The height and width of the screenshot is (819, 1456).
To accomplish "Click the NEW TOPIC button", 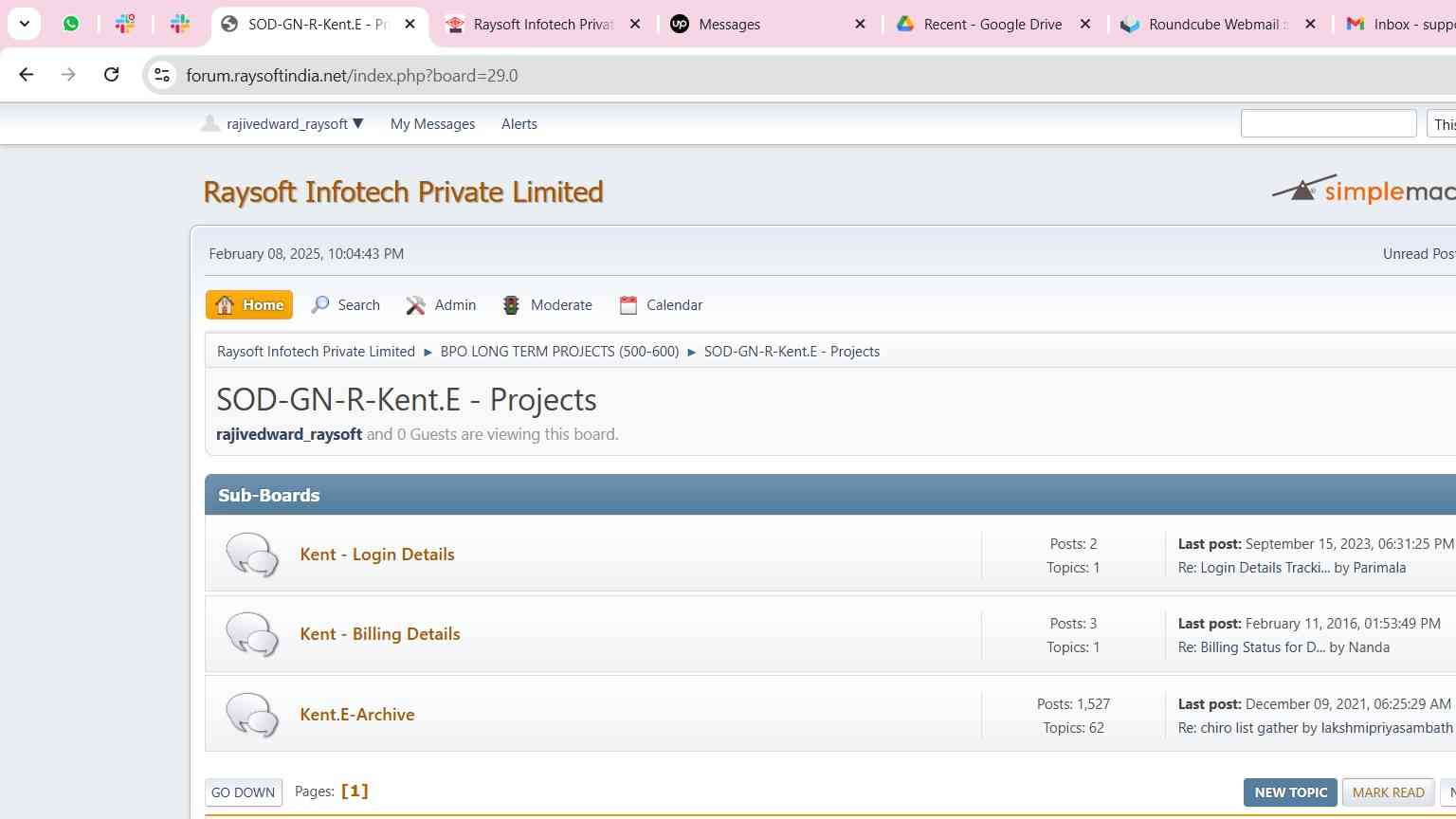I will coord(1290,792).
